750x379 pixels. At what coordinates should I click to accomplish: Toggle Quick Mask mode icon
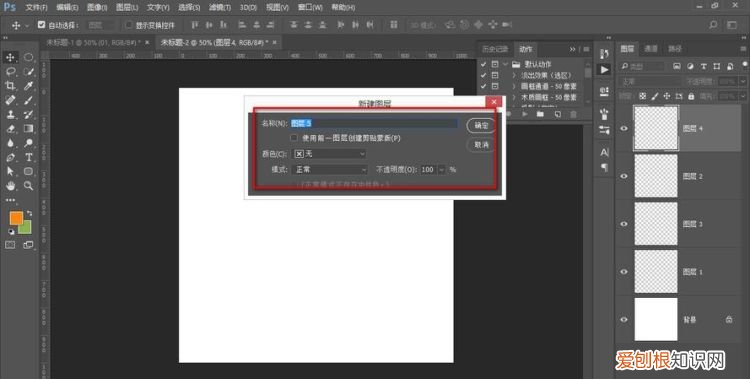point(10,245)
